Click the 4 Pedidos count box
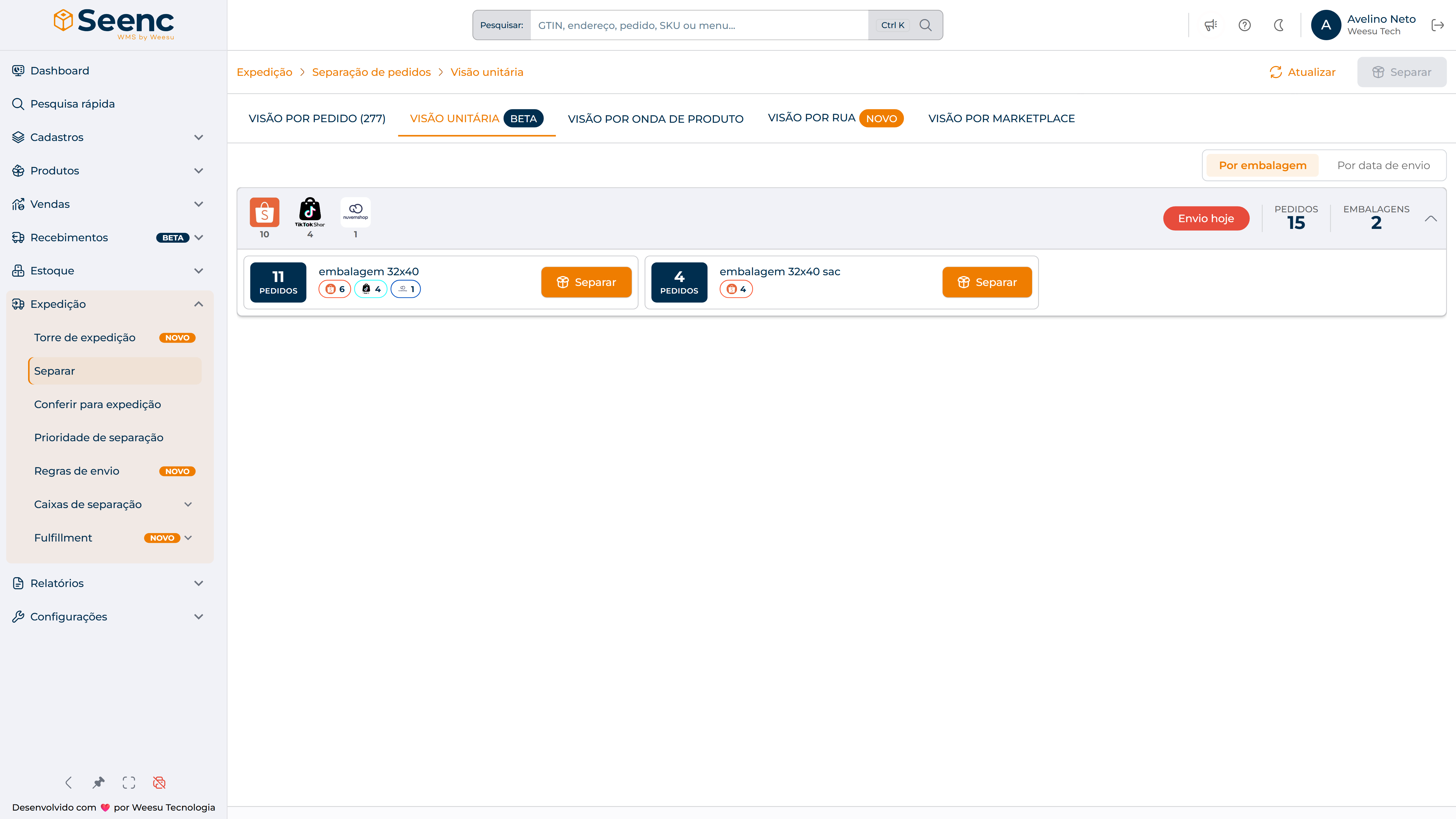The image size is (1456, 819). coord(679,282)
